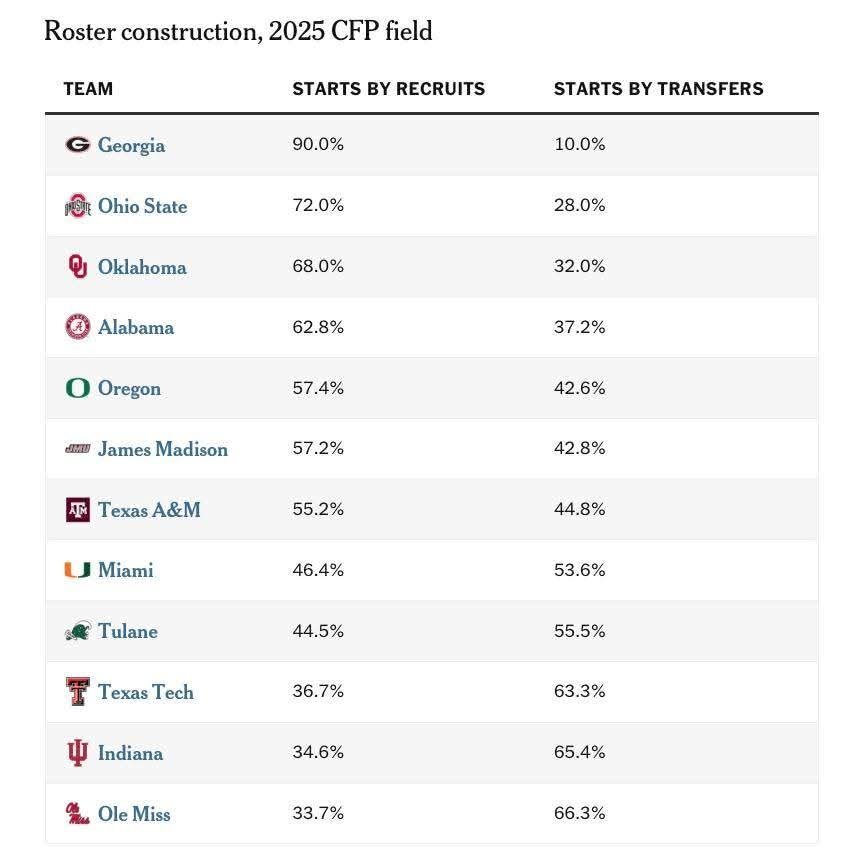
Task: Open the Georgia team link
Action: point(131,145)
